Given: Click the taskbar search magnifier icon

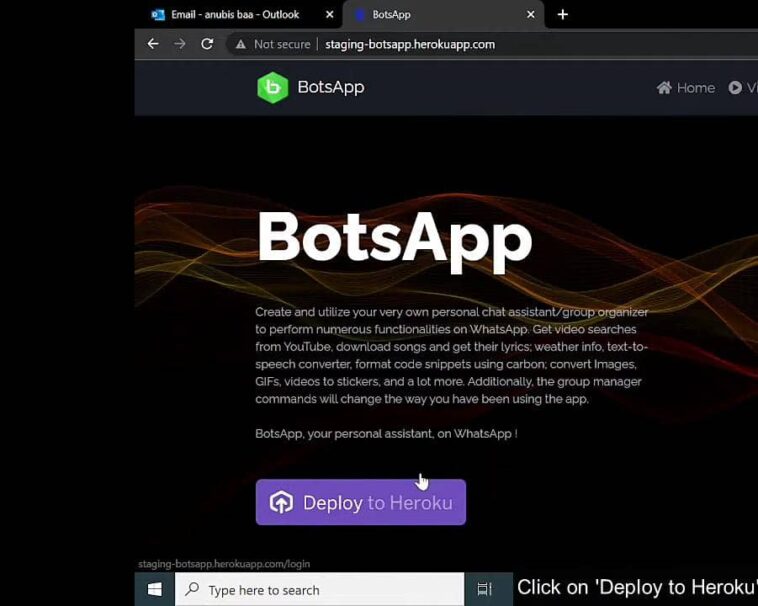Looking at the screenshot, I should (x=192, y=589).
